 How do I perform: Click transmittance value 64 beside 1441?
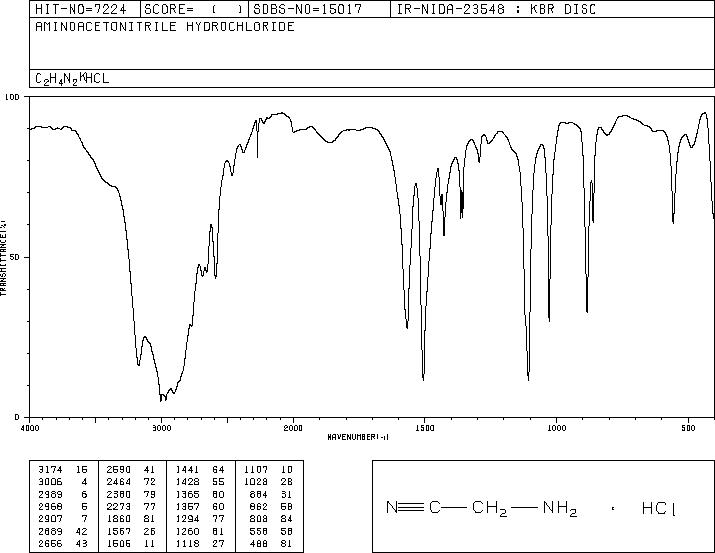click(218, 470)
